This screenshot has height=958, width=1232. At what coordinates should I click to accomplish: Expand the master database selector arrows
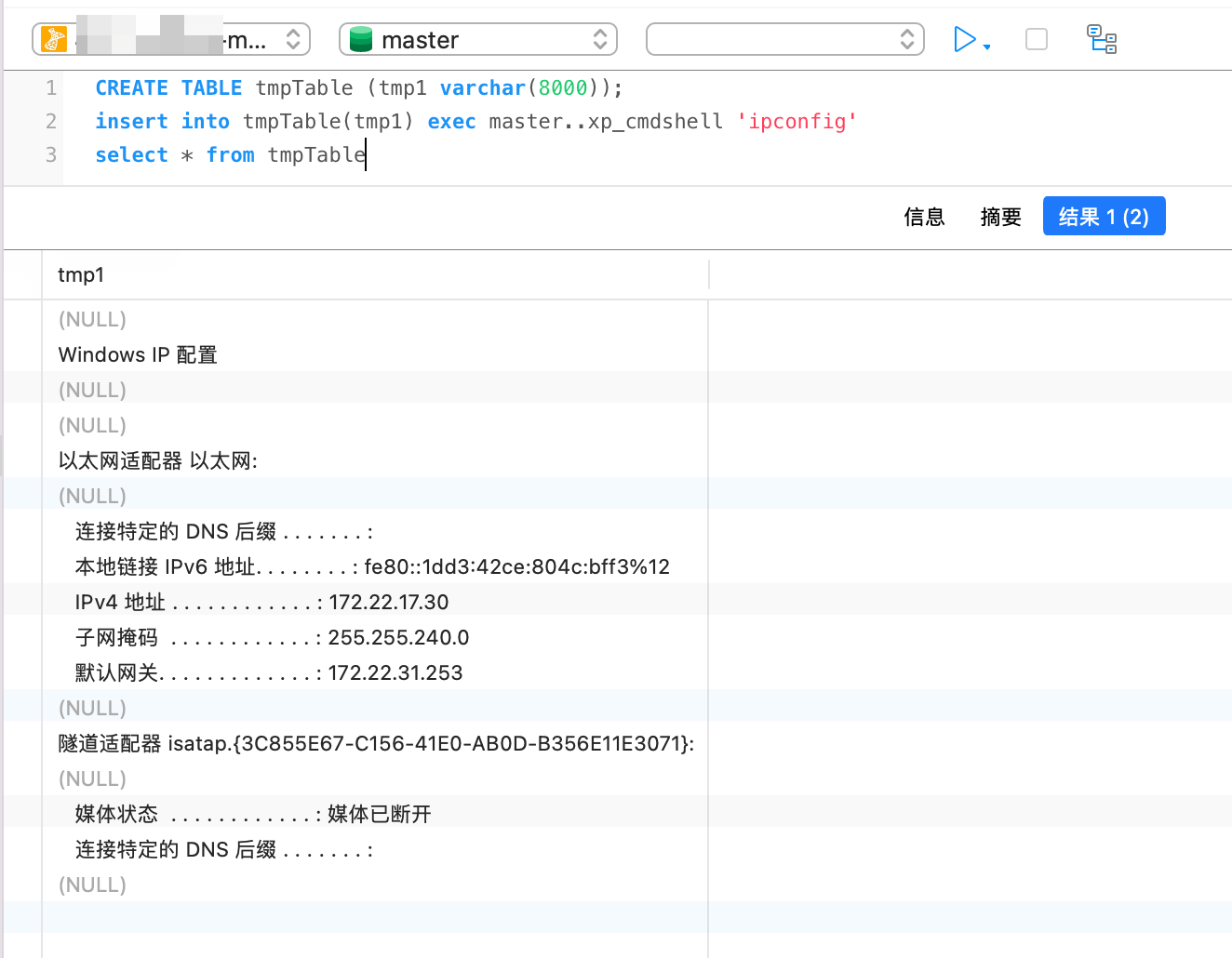(x=600, y=39)
